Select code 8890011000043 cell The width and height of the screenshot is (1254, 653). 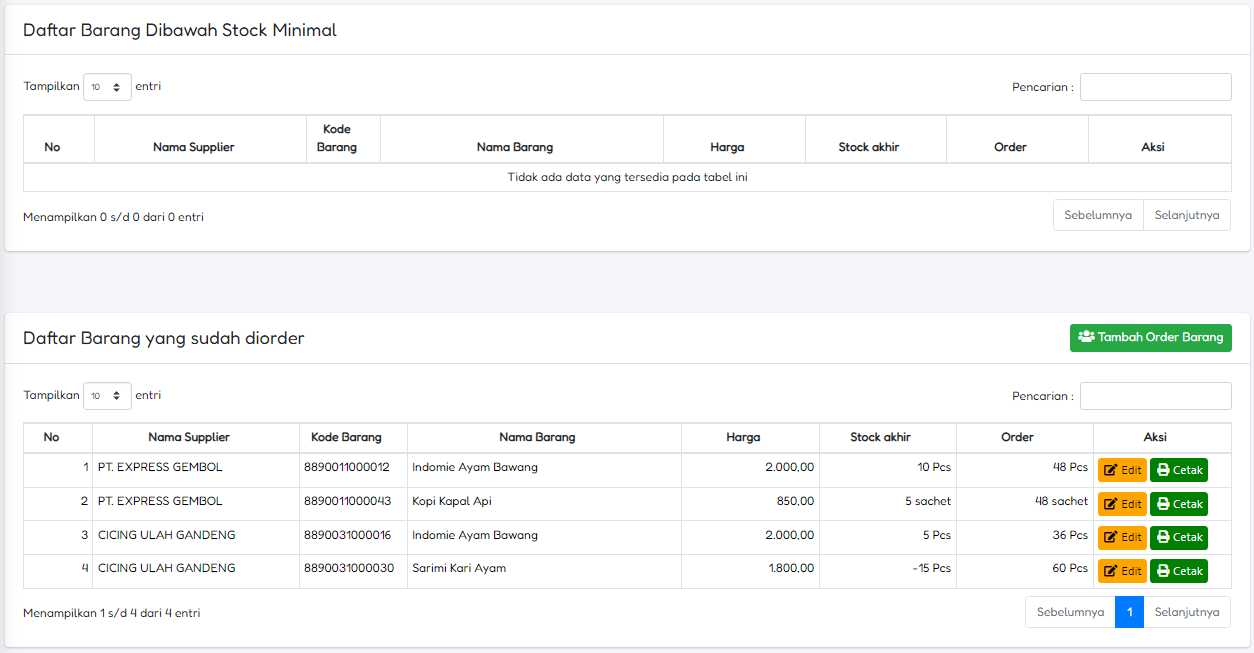click(353, 504)
